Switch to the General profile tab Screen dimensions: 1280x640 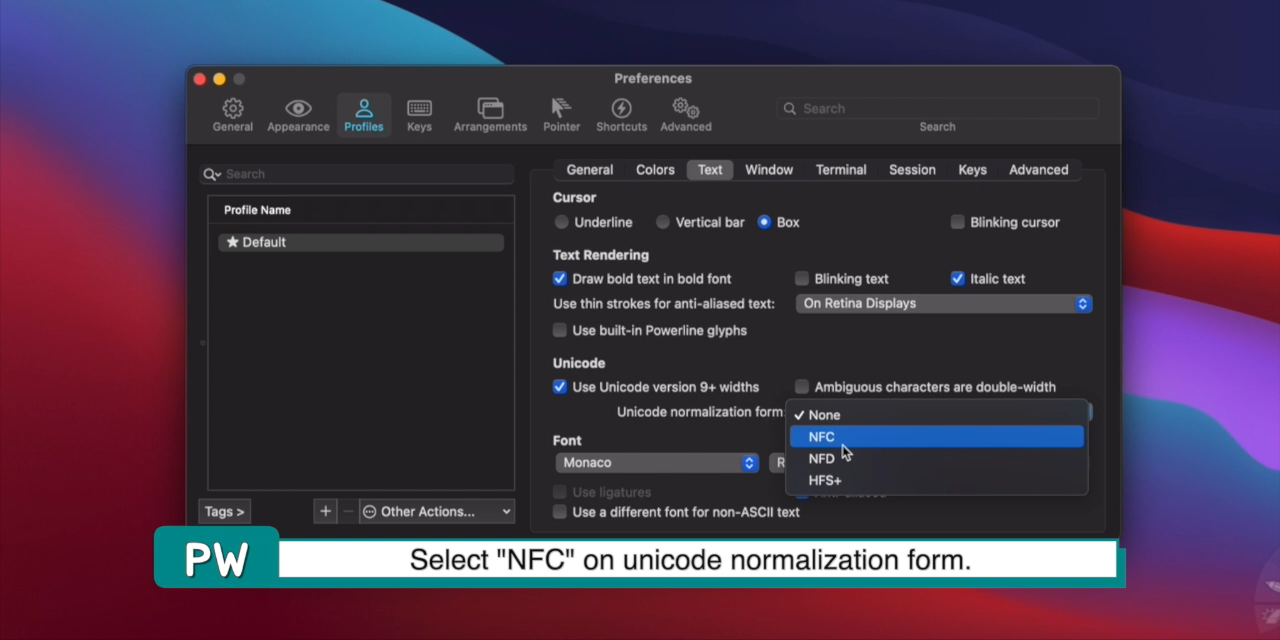click(x=590, y=170)
